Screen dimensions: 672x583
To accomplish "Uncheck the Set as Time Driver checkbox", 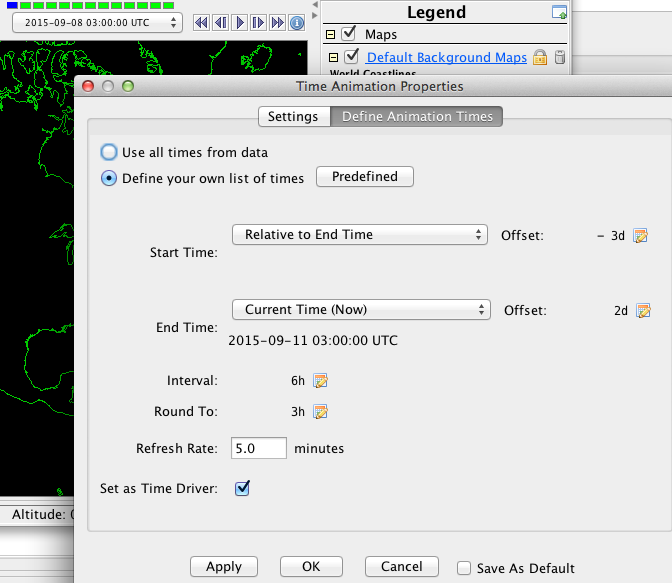I will 241,489.
